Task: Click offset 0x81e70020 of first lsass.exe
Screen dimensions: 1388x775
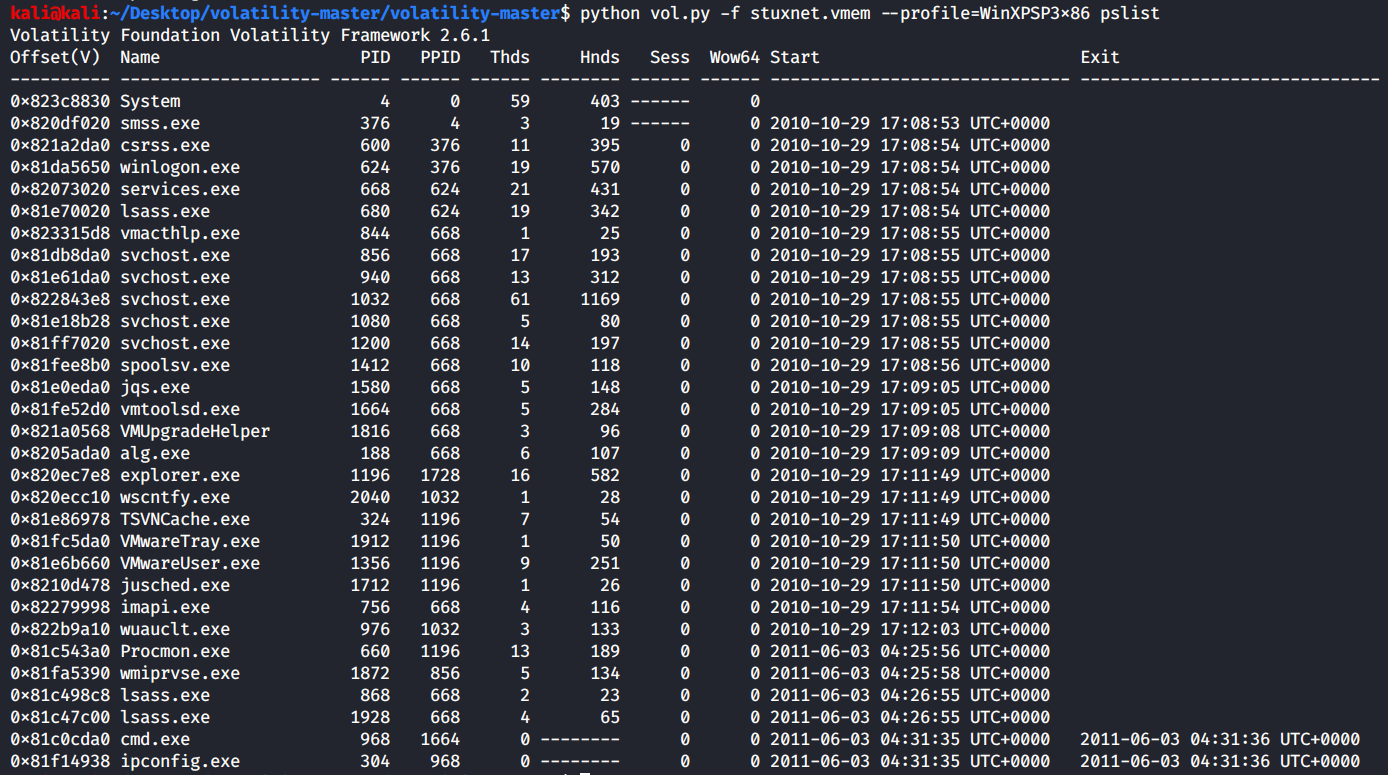Action: [x=60, y=211]
